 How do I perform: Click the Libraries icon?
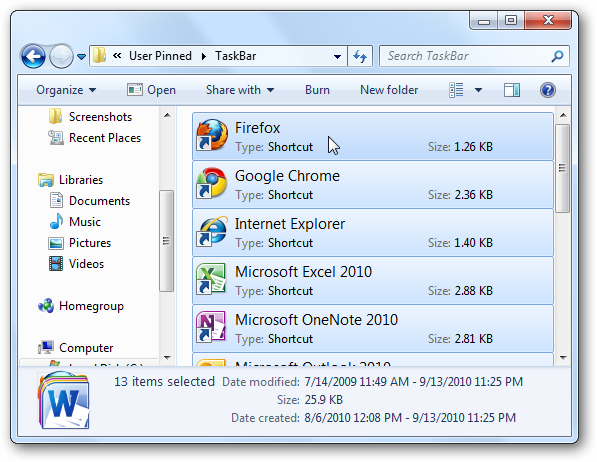46,180
